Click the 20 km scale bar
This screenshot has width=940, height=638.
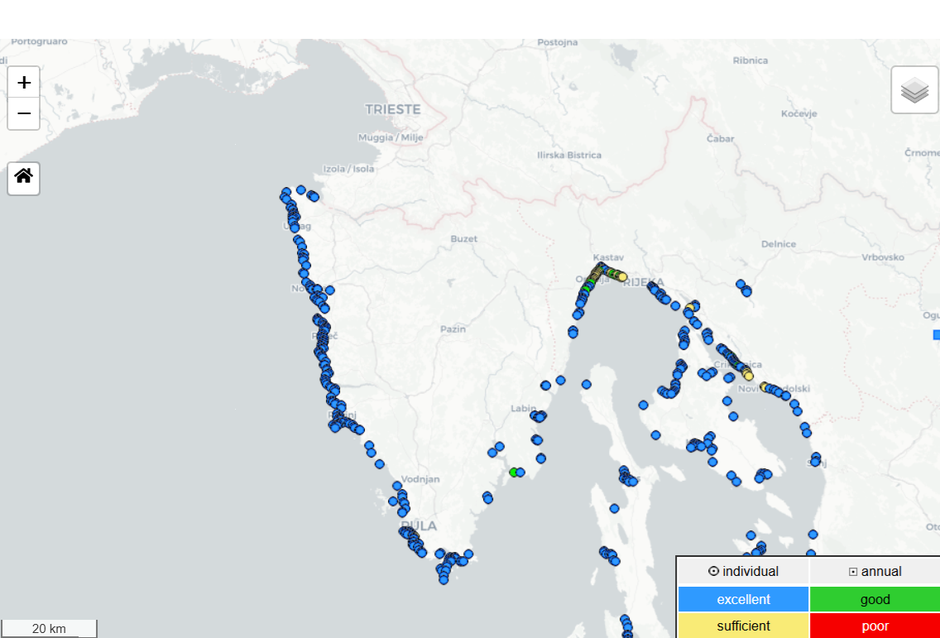click(49, 628)
